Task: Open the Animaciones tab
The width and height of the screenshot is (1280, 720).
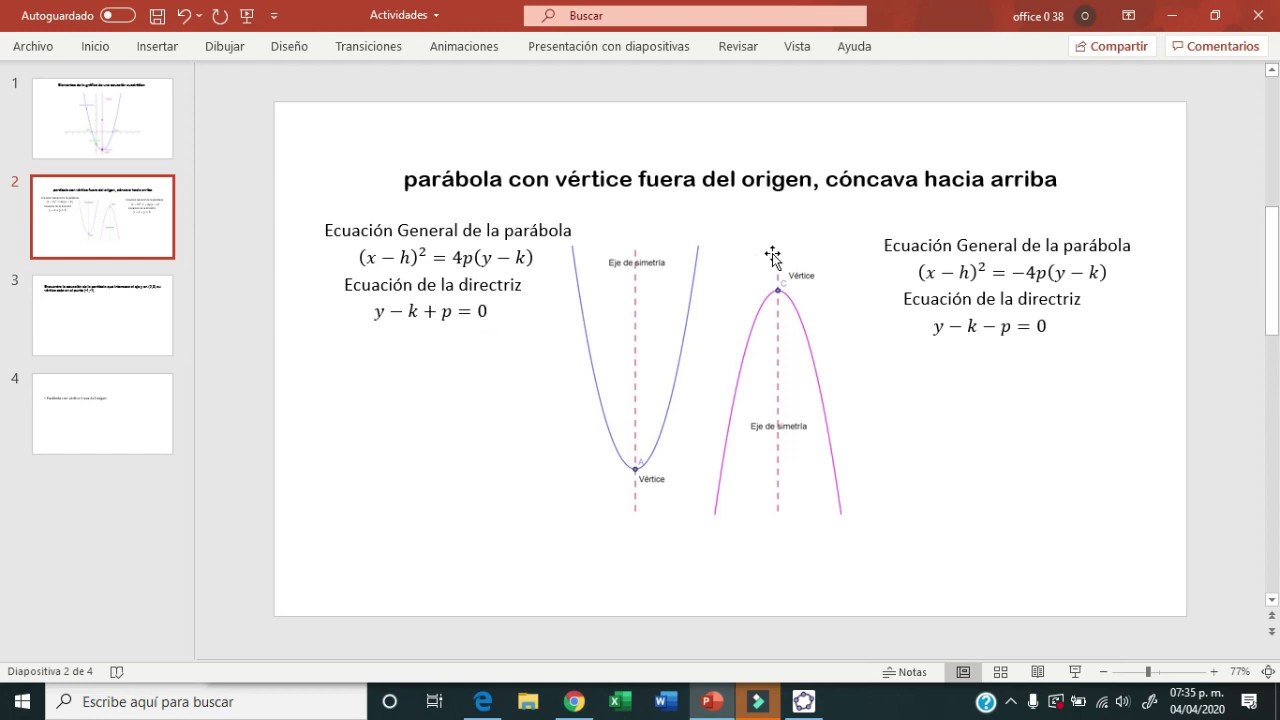Action: [x=464, y=46]
